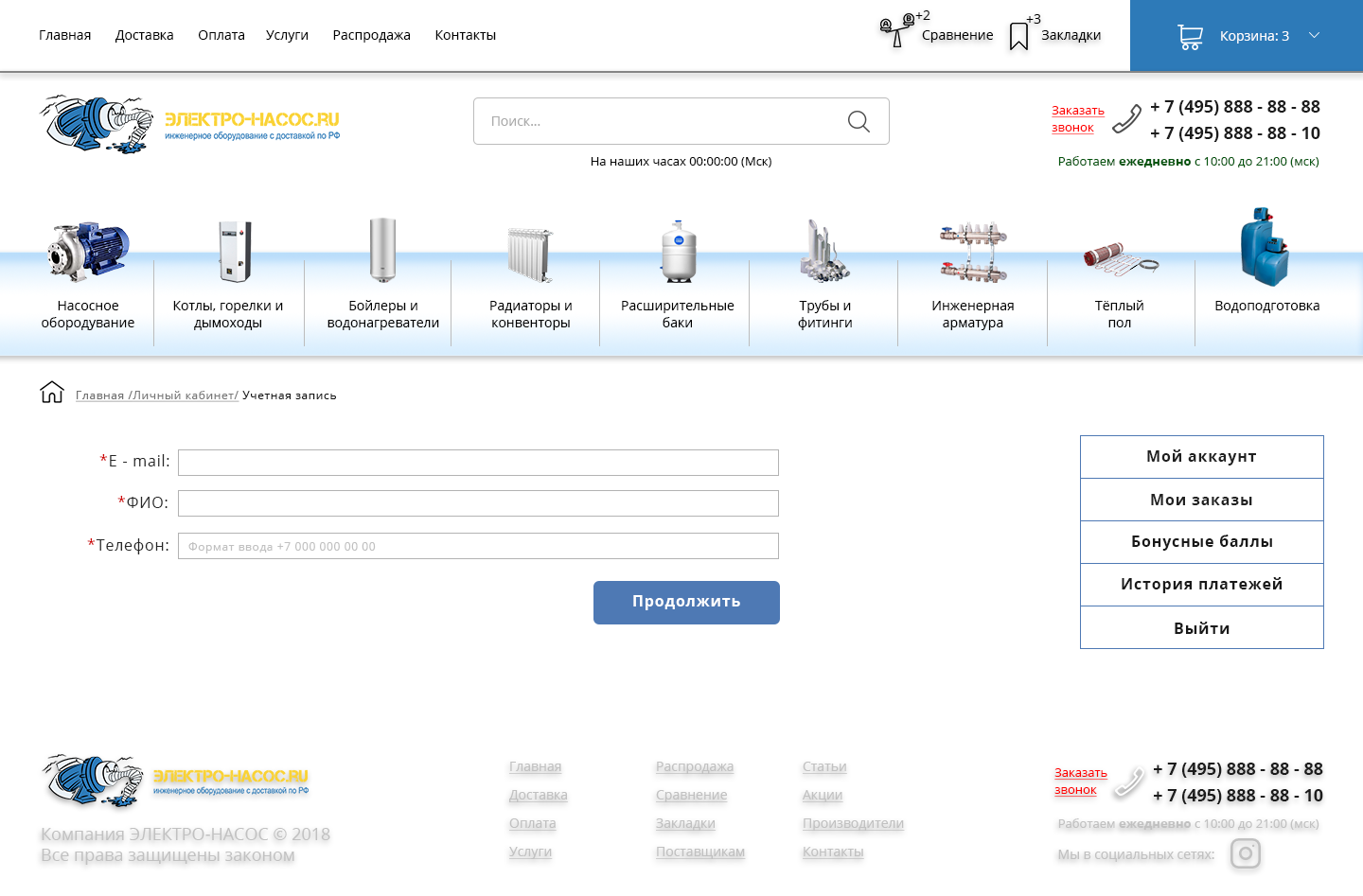Open the bookmarks ribbon icon
This screenshot has width=1363, height=896.
[x=1018, y=36]
